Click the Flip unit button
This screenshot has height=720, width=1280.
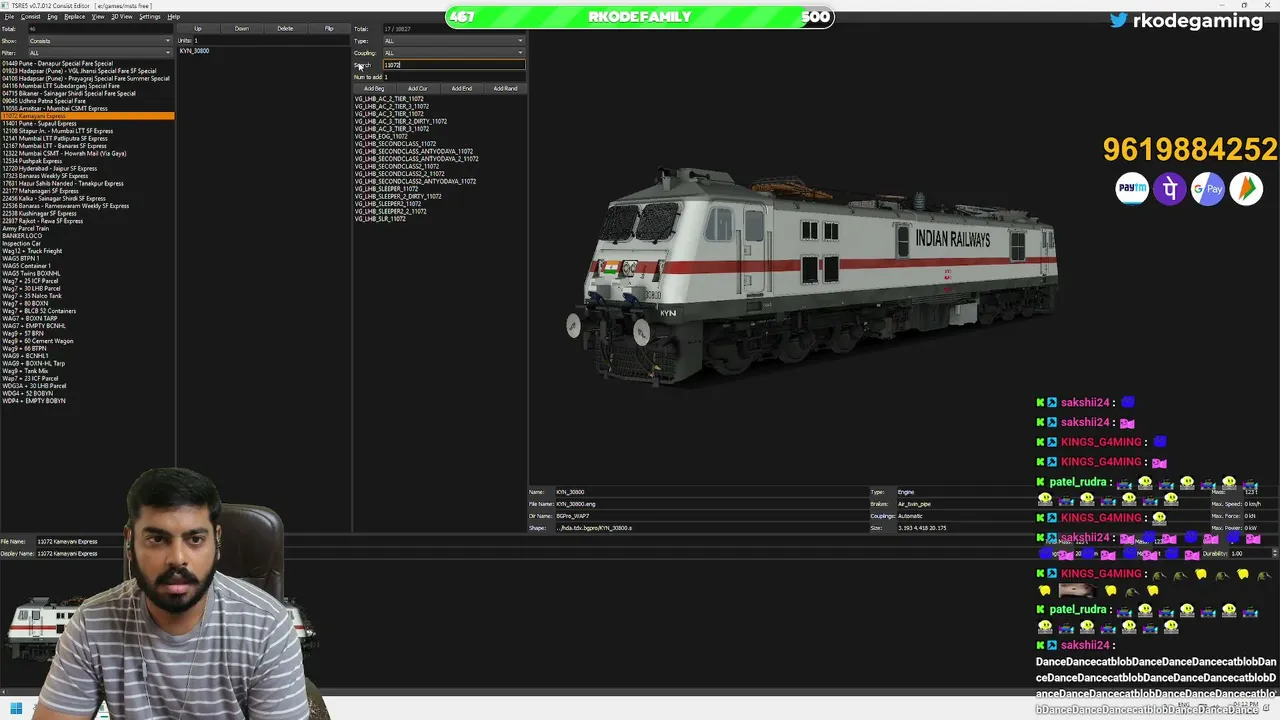329,28
